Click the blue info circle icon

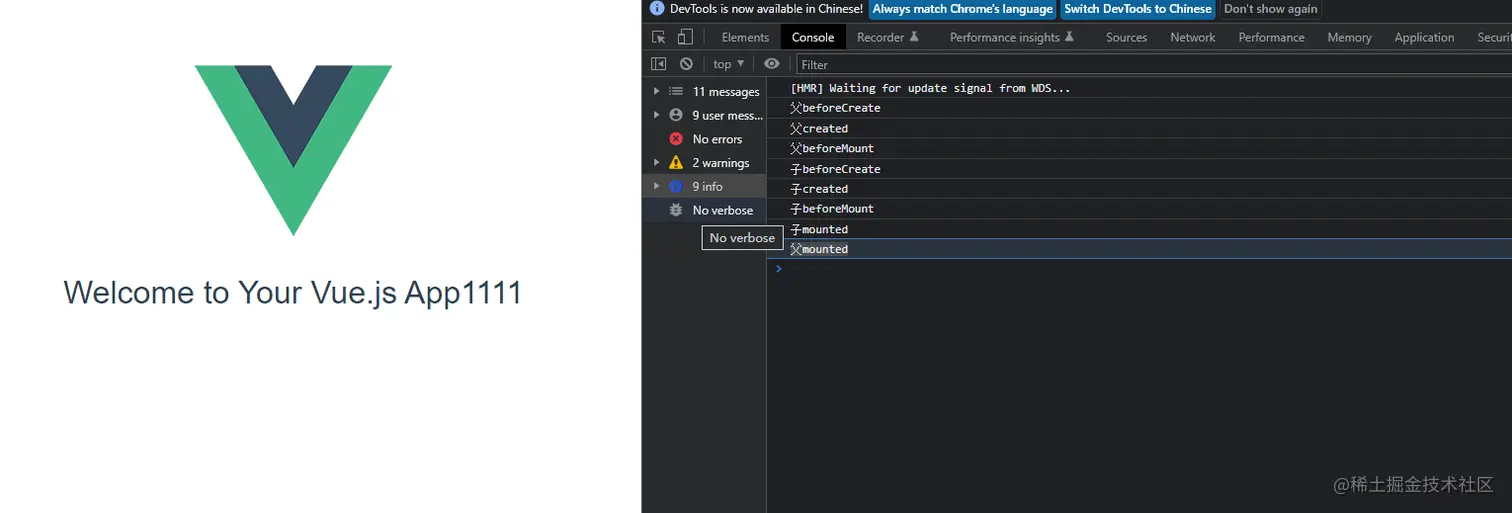[676, 186]
